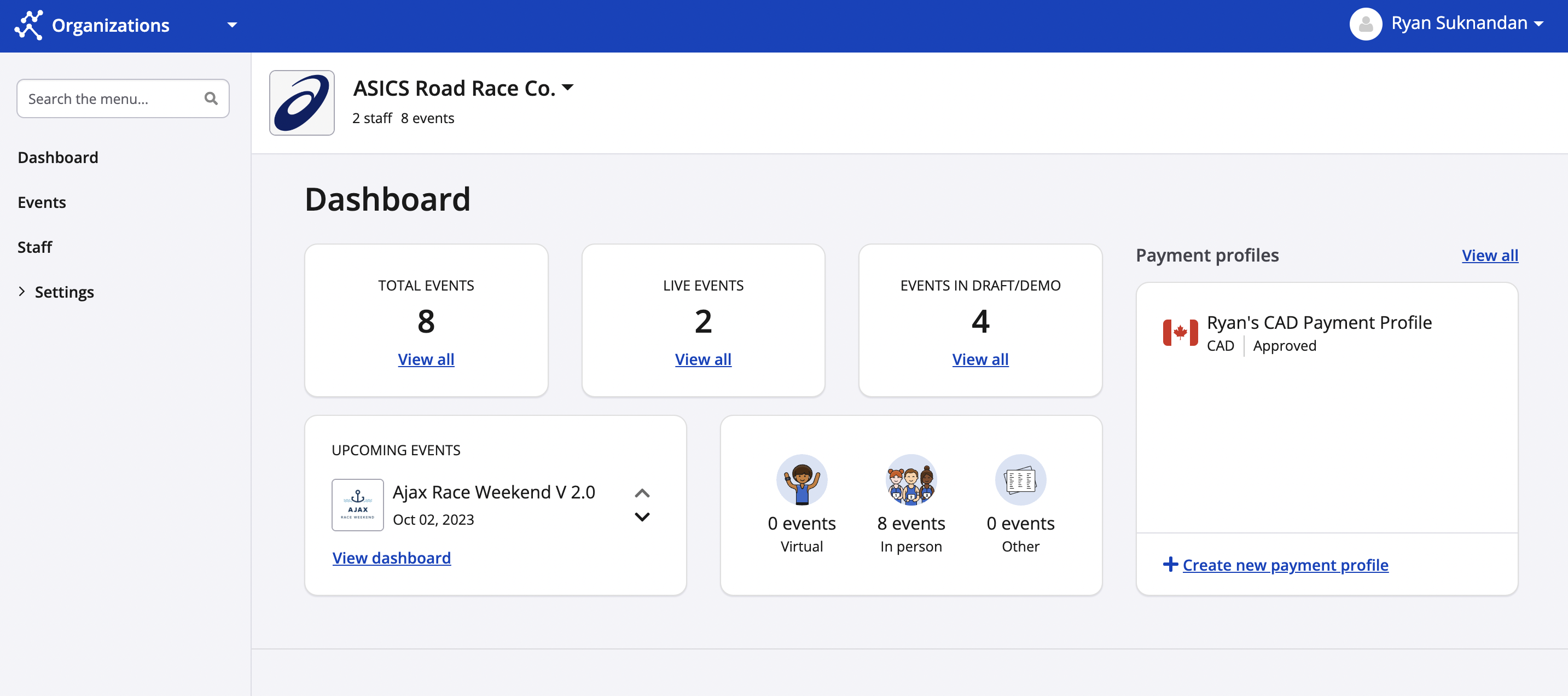Click the ASICS organization logo
Image resolution: width=1568 pixels, height=696 pixels.
tap(302, 103)
